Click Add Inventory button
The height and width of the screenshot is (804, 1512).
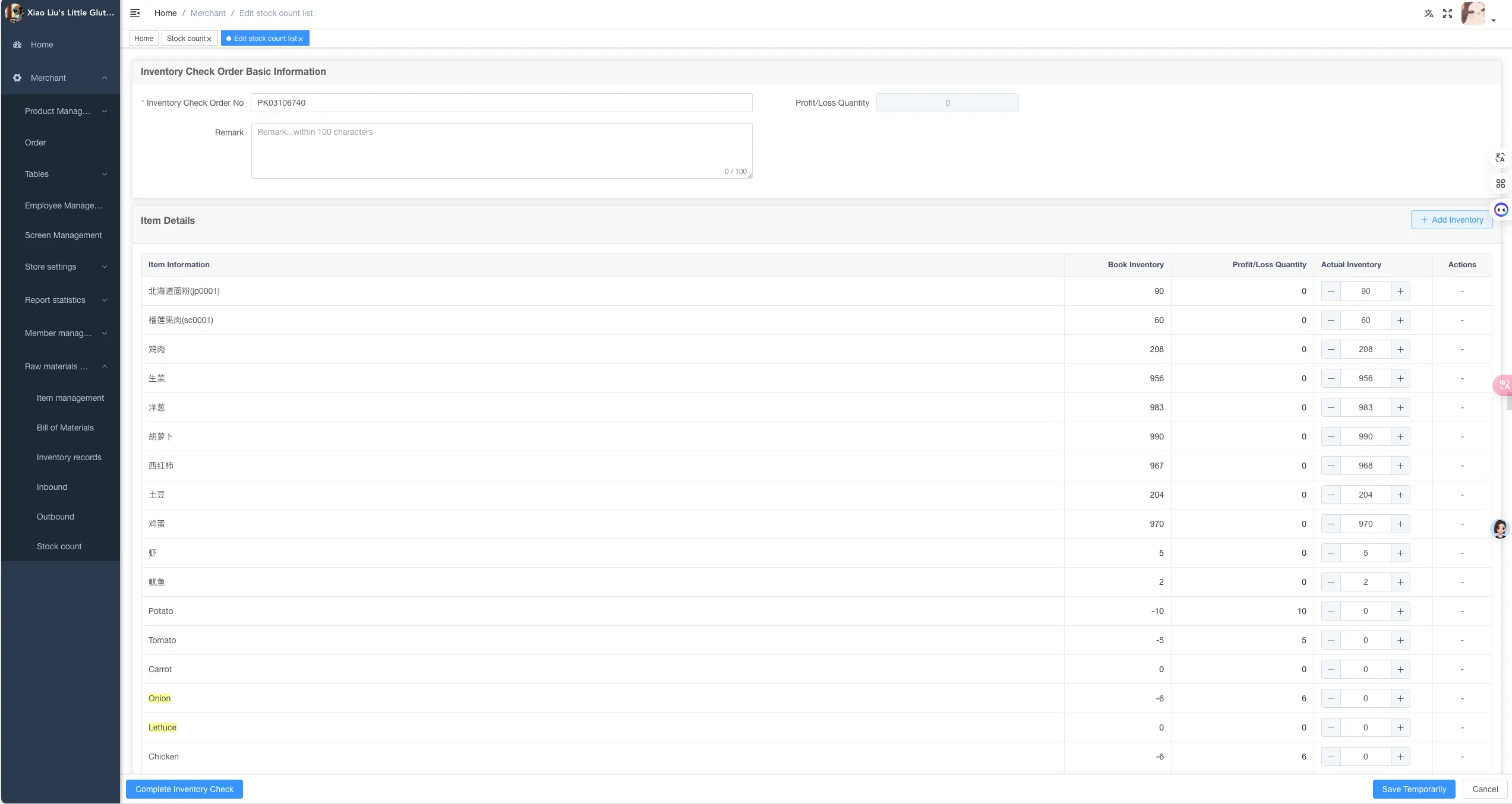coord(1451,220)
